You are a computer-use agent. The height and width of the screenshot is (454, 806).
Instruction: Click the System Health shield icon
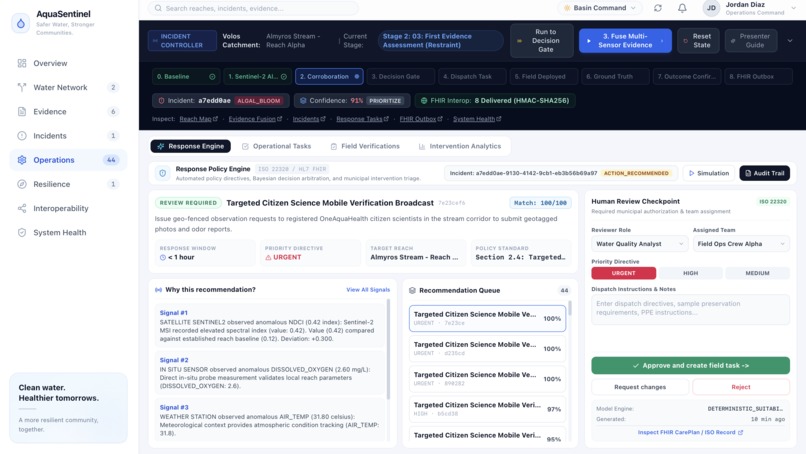[22, 232]
